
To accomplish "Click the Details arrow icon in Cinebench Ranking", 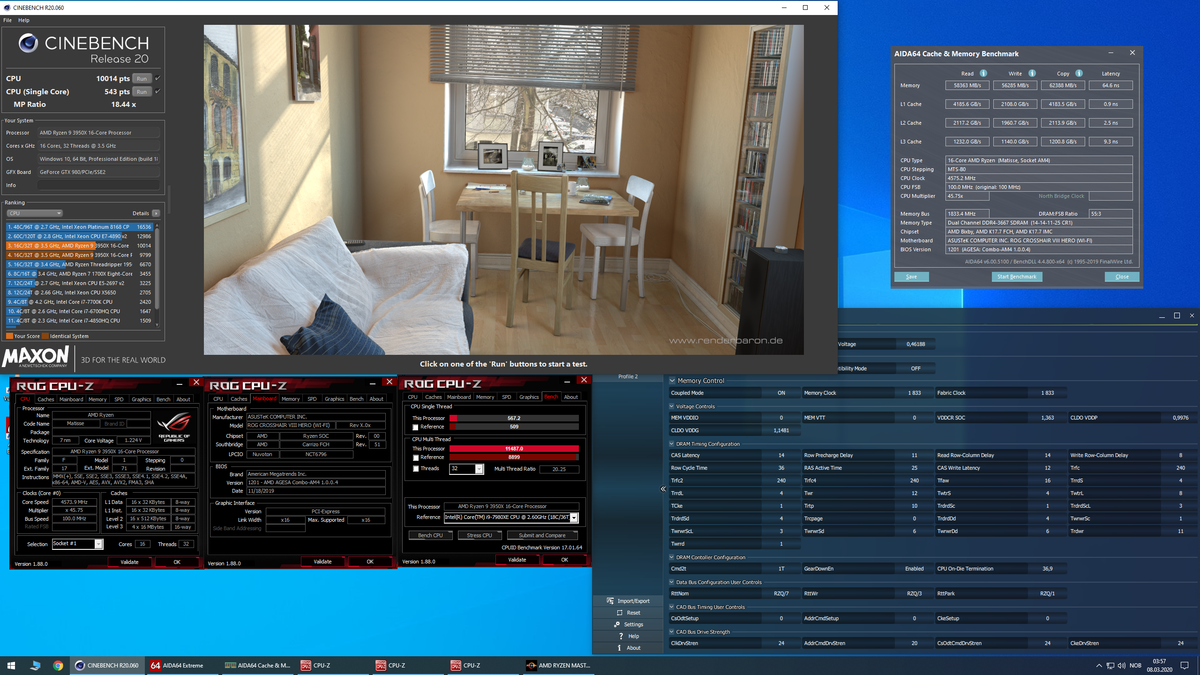I will [155, 213].
